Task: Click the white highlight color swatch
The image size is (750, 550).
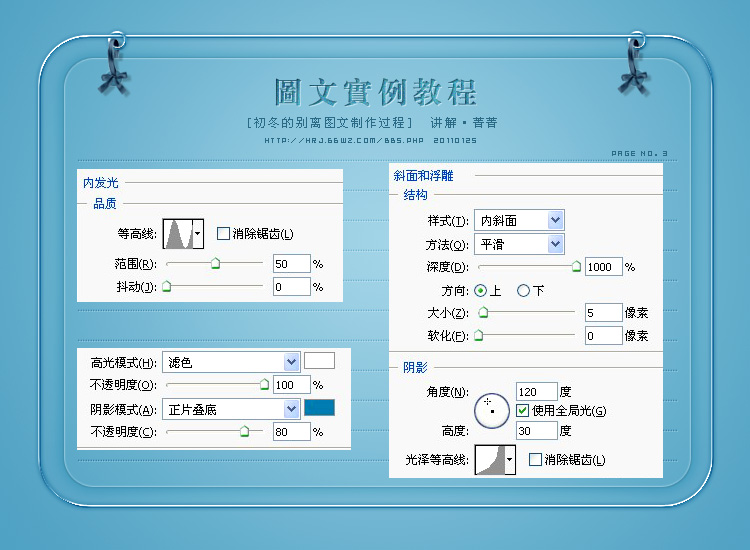Action: (x=319, y=361)
